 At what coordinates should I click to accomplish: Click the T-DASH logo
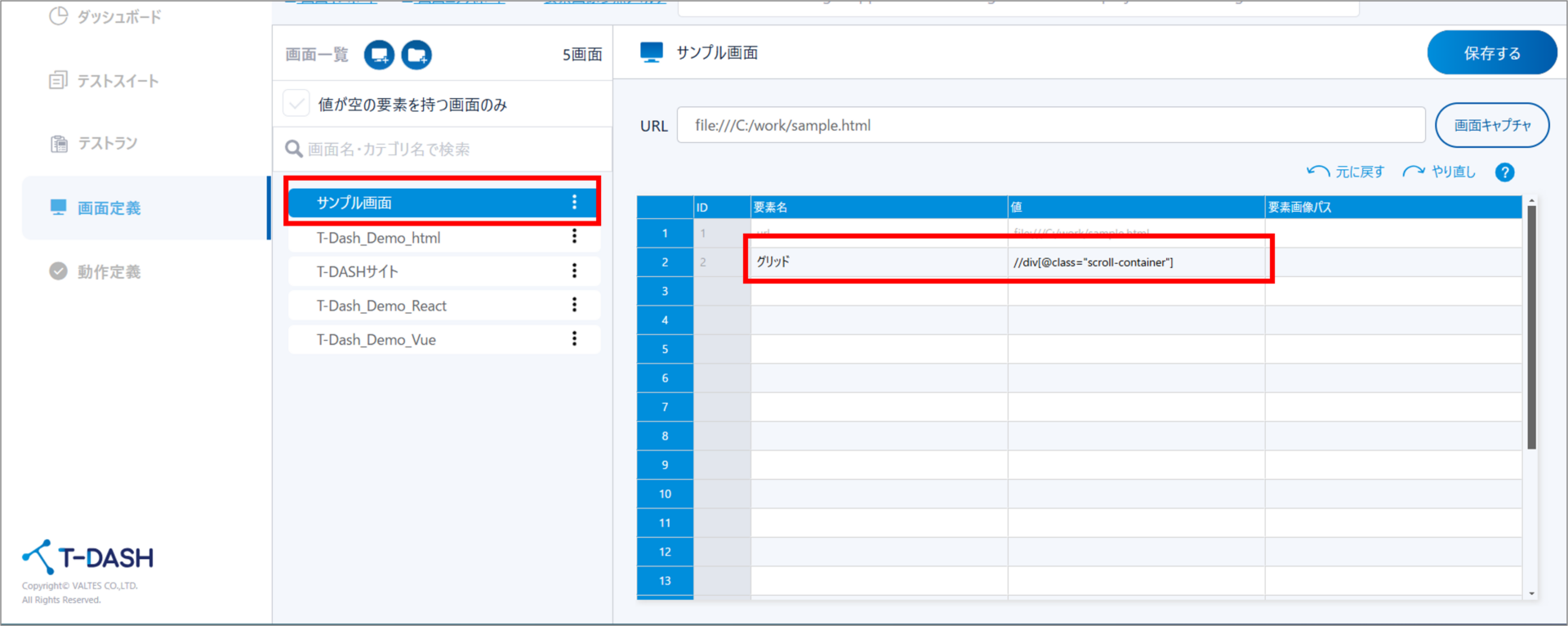pos(88,557)
